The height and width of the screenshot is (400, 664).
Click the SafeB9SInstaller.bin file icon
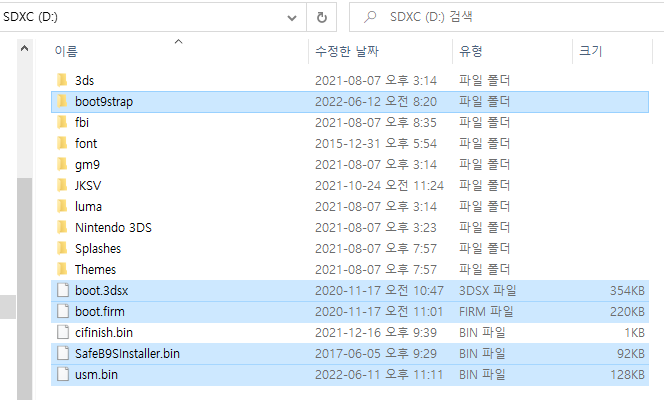point(63,353)
